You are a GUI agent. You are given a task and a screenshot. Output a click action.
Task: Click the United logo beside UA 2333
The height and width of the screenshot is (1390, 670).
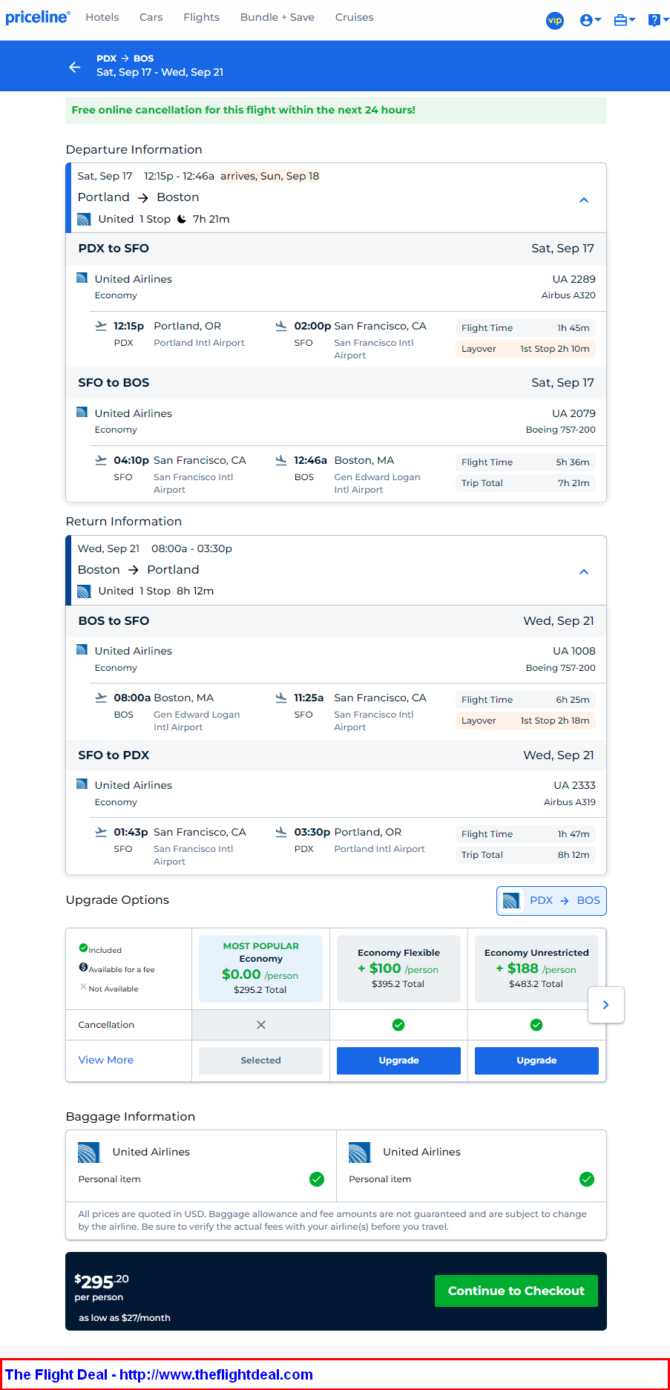tap(82, 784)
